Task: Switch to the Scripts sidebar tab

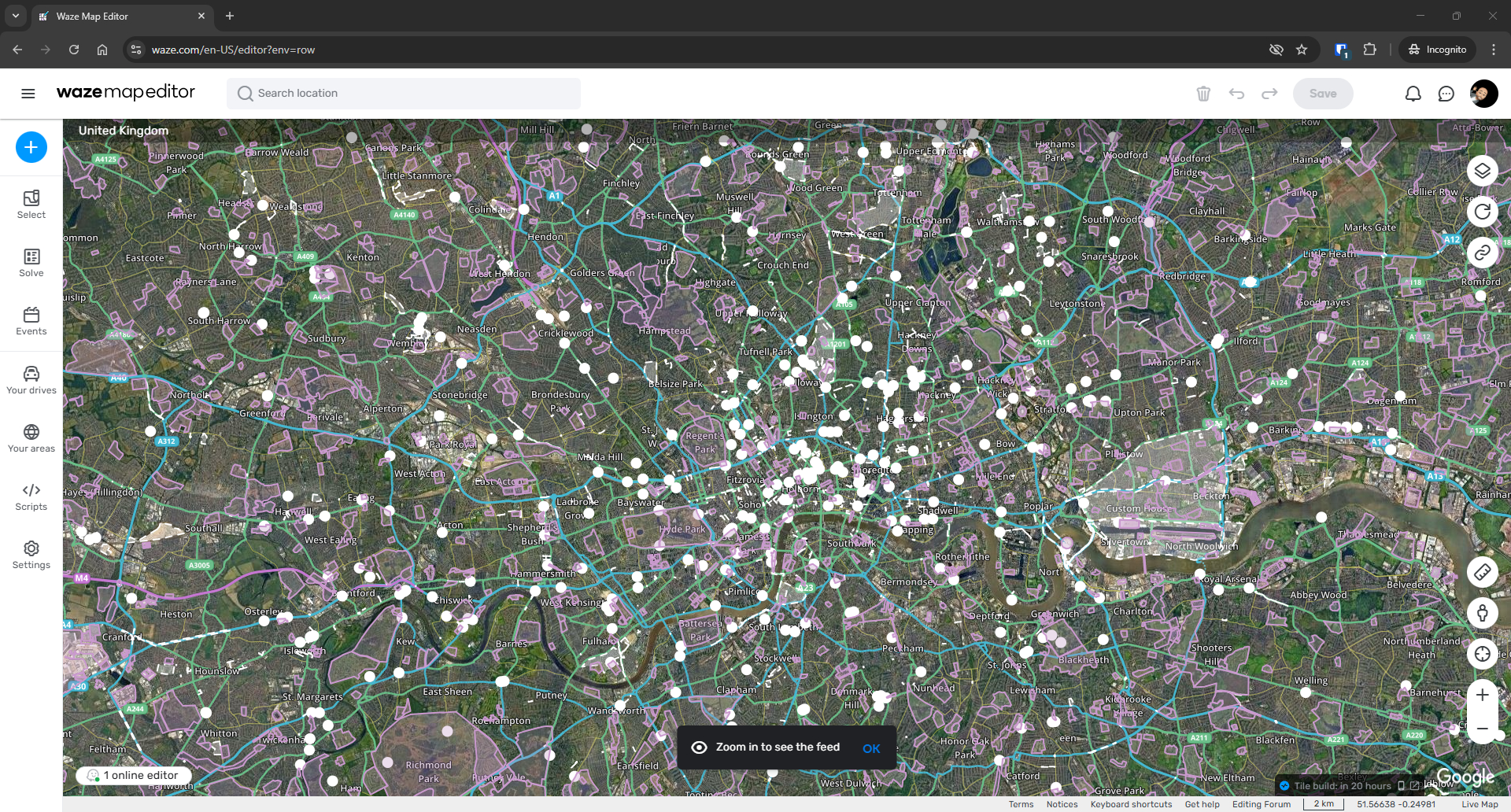Action: (x=31, y=496)
